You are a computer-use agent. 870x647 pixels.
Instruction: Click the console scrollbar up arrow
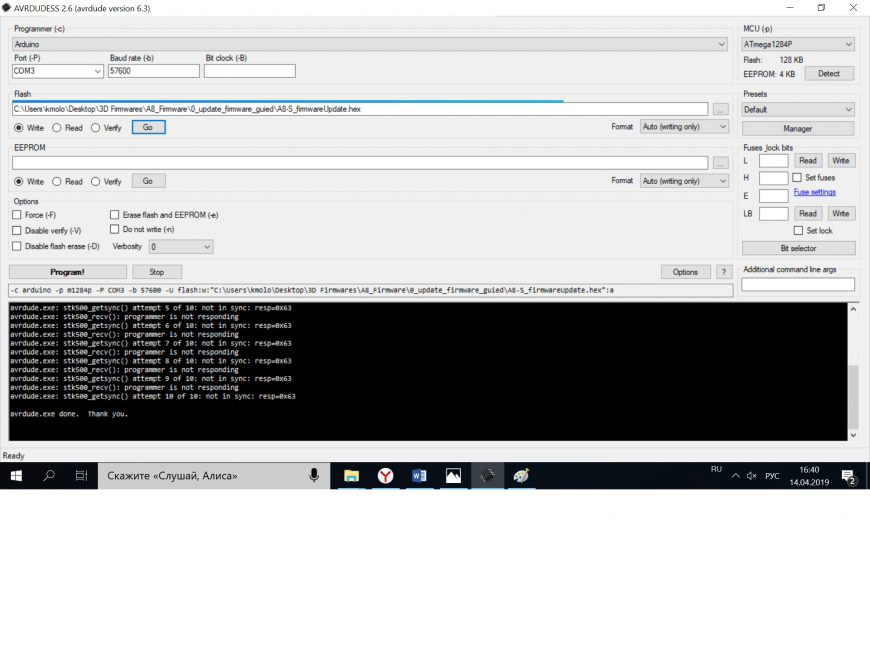point(853,309)
